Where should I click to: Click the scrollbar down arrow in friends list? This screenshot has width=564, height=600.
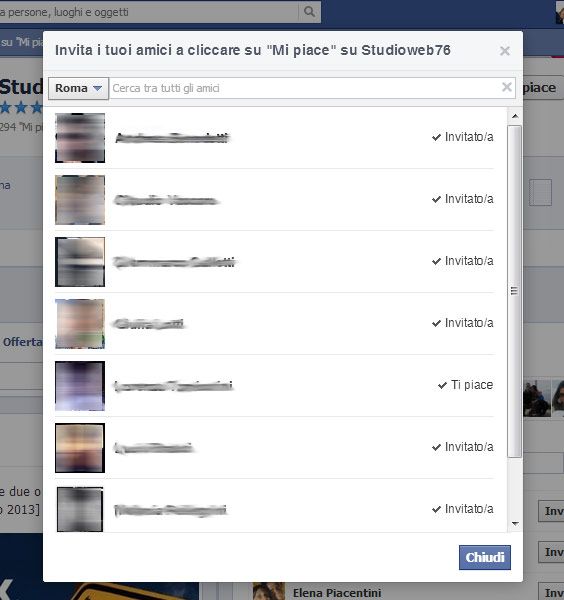pos(515,523)
